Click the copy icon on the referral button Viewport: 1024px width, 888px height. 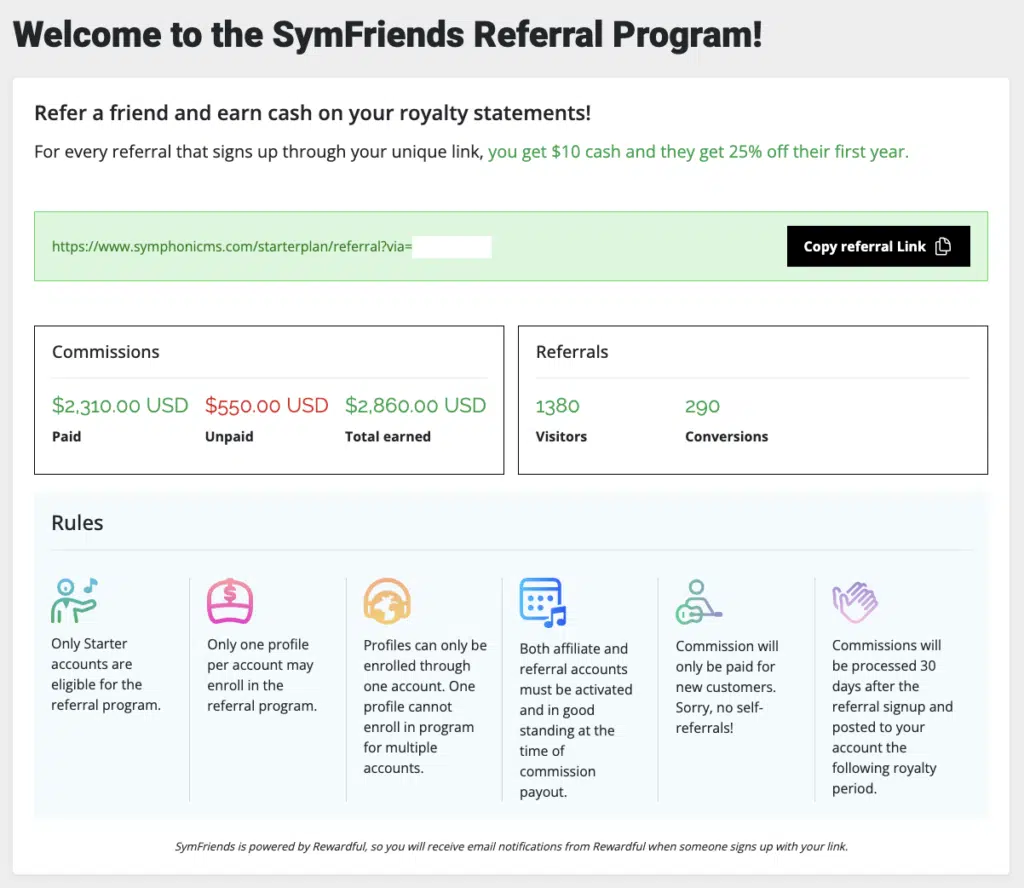945,246
